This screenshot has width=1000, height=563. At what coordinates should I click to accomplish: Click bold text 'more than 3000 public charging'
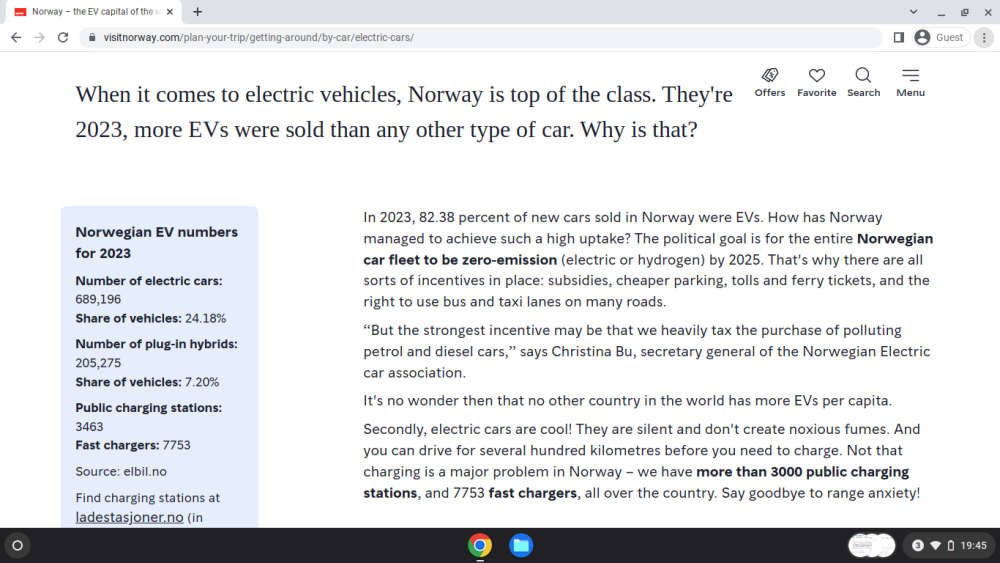tap(802, 472)
